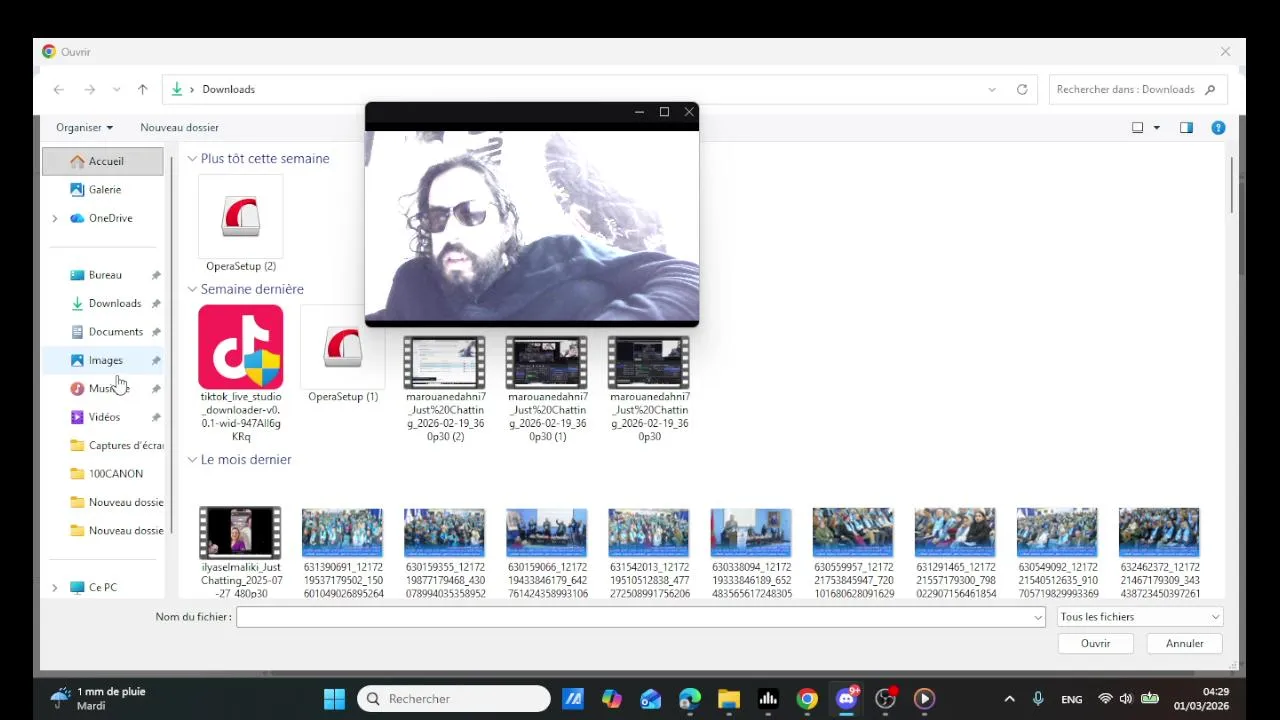Refresh the Downloads folder view

(x=1022, y=89)
